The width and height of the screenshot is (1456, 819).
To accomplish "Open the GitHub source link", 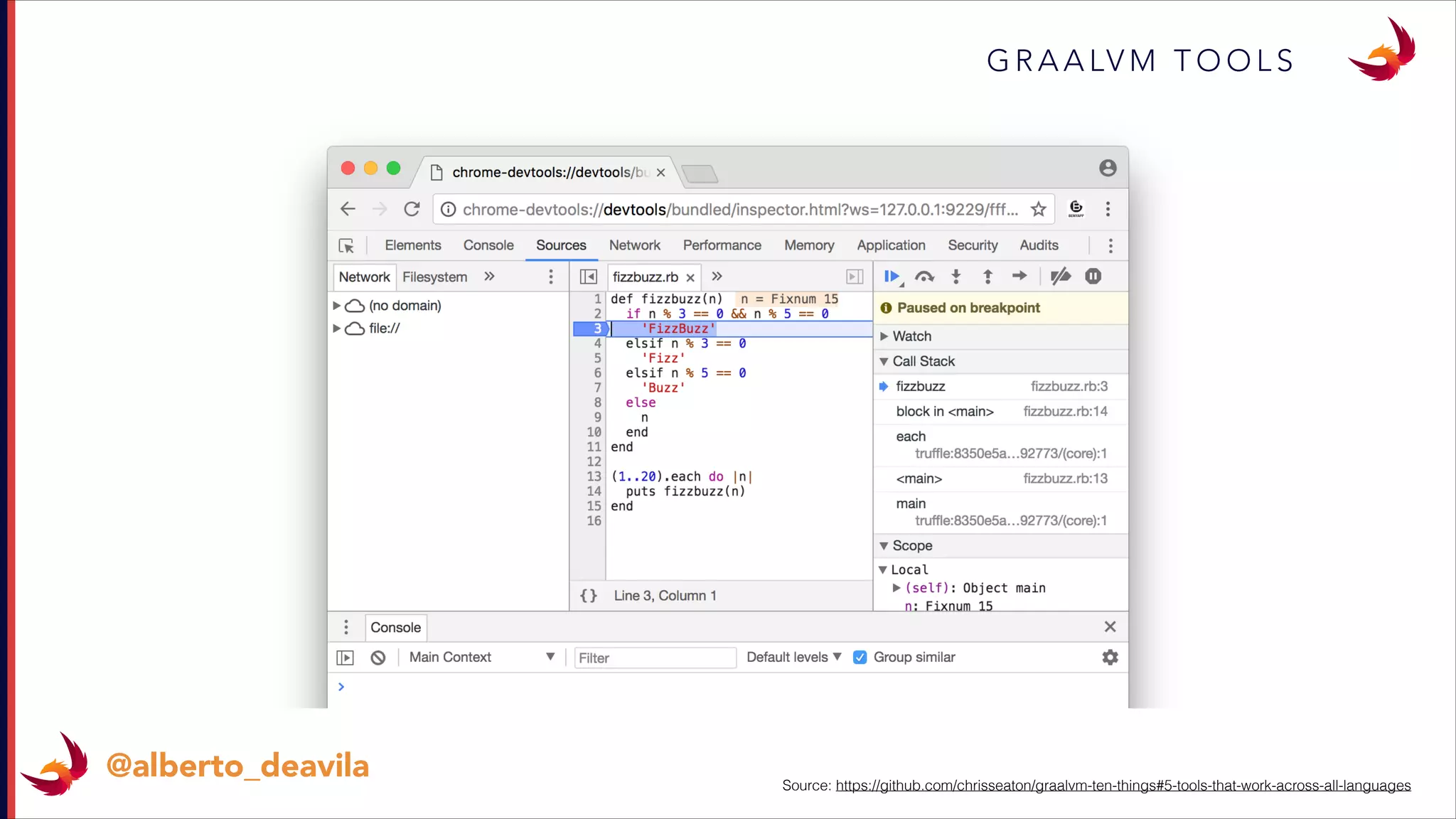I will tap(1123, 786).
